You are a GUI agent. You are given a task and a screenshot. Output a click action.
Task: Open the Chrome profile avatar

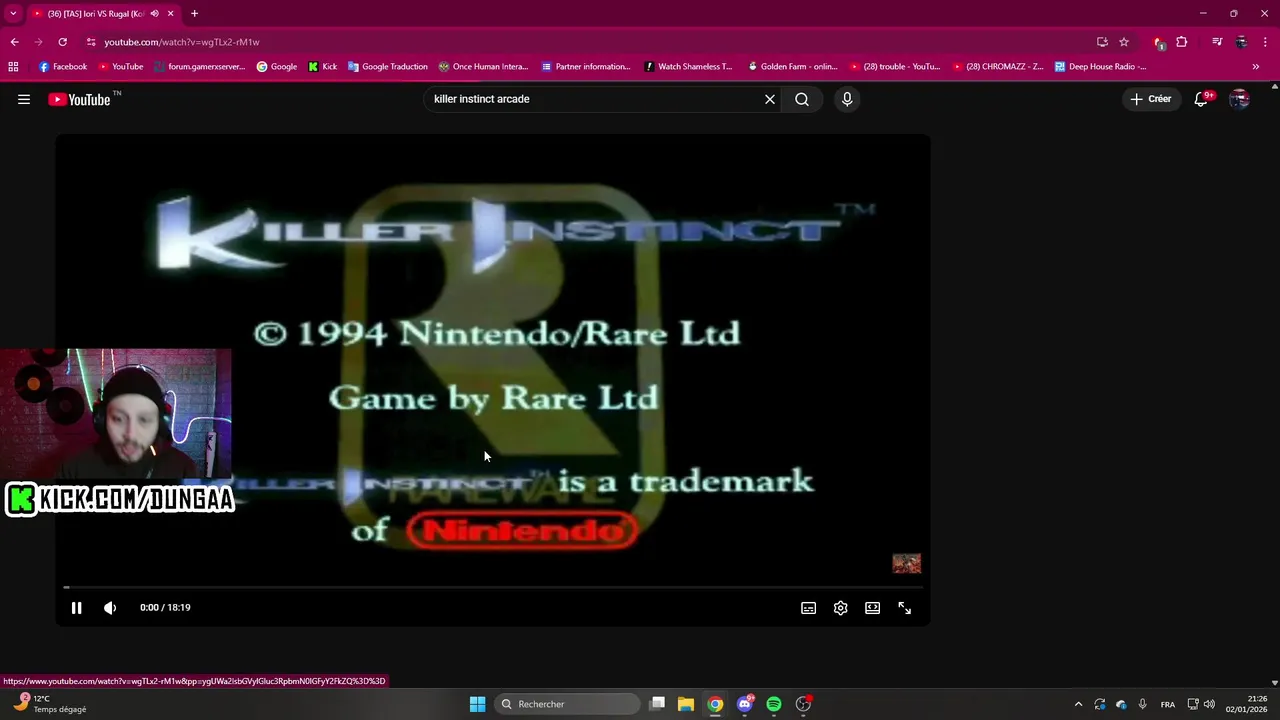[1241, 42]
